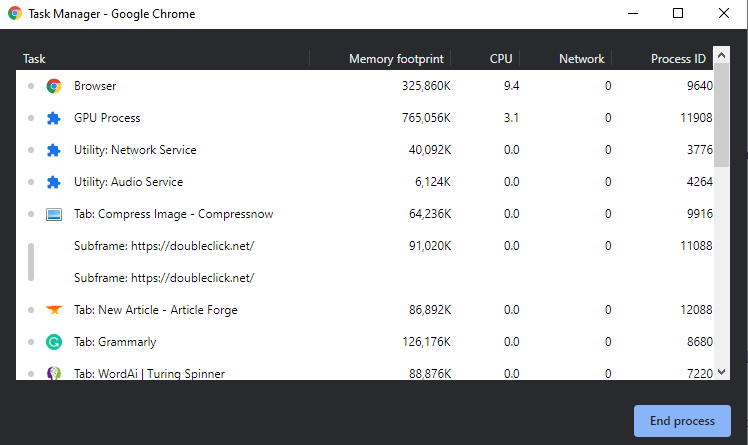
Task: Select the first doubleclick.net subframe row
Action: coord(164,246)
